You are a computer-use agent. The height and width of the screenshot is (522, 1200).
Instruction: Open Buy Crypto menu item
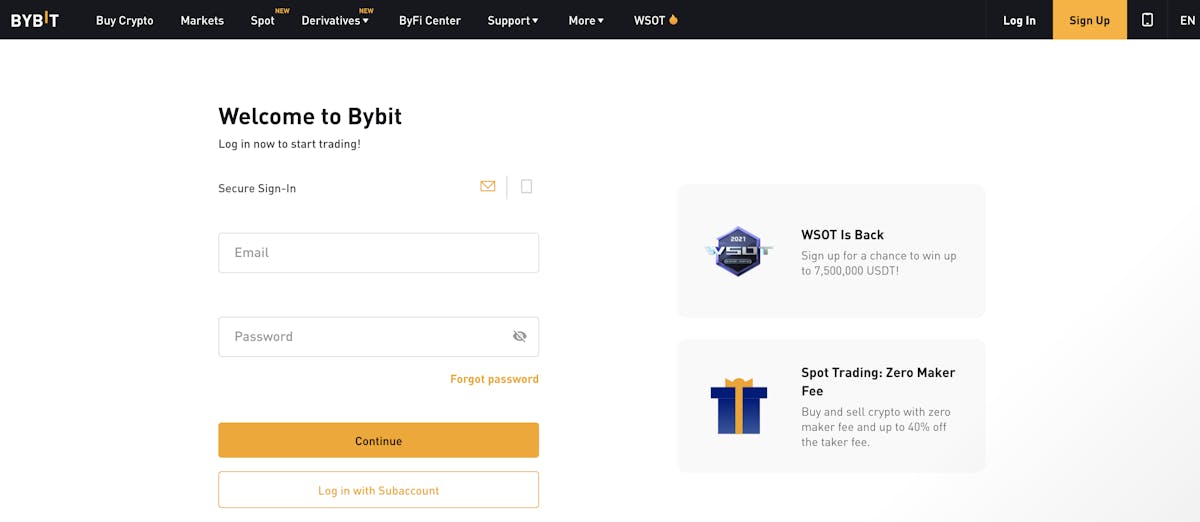point(125,20)
